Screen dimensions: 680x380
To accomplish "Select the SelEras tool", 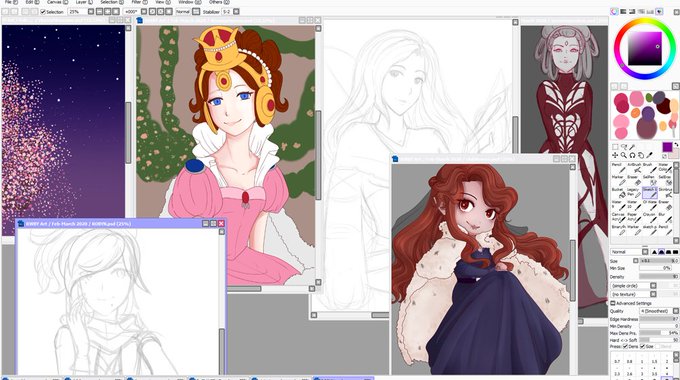I will coord(665,181).
